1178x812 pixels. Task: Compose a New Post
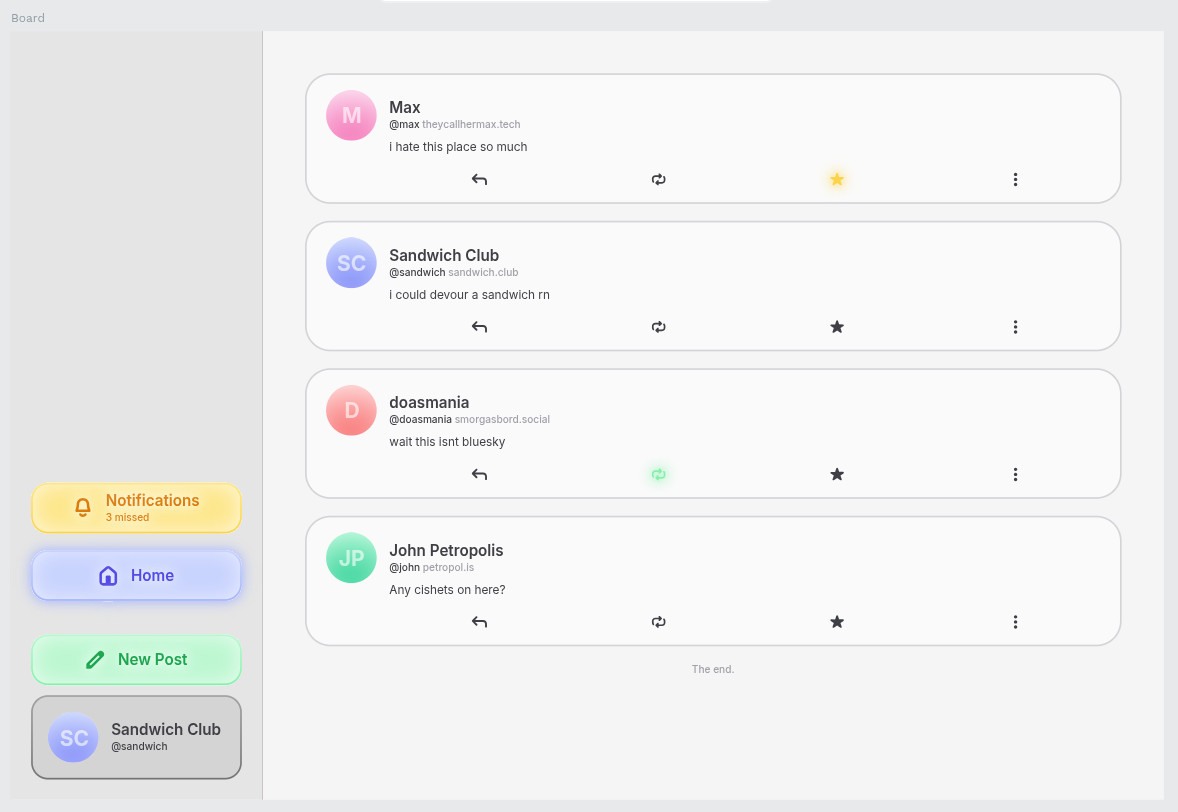click(136, 660)
